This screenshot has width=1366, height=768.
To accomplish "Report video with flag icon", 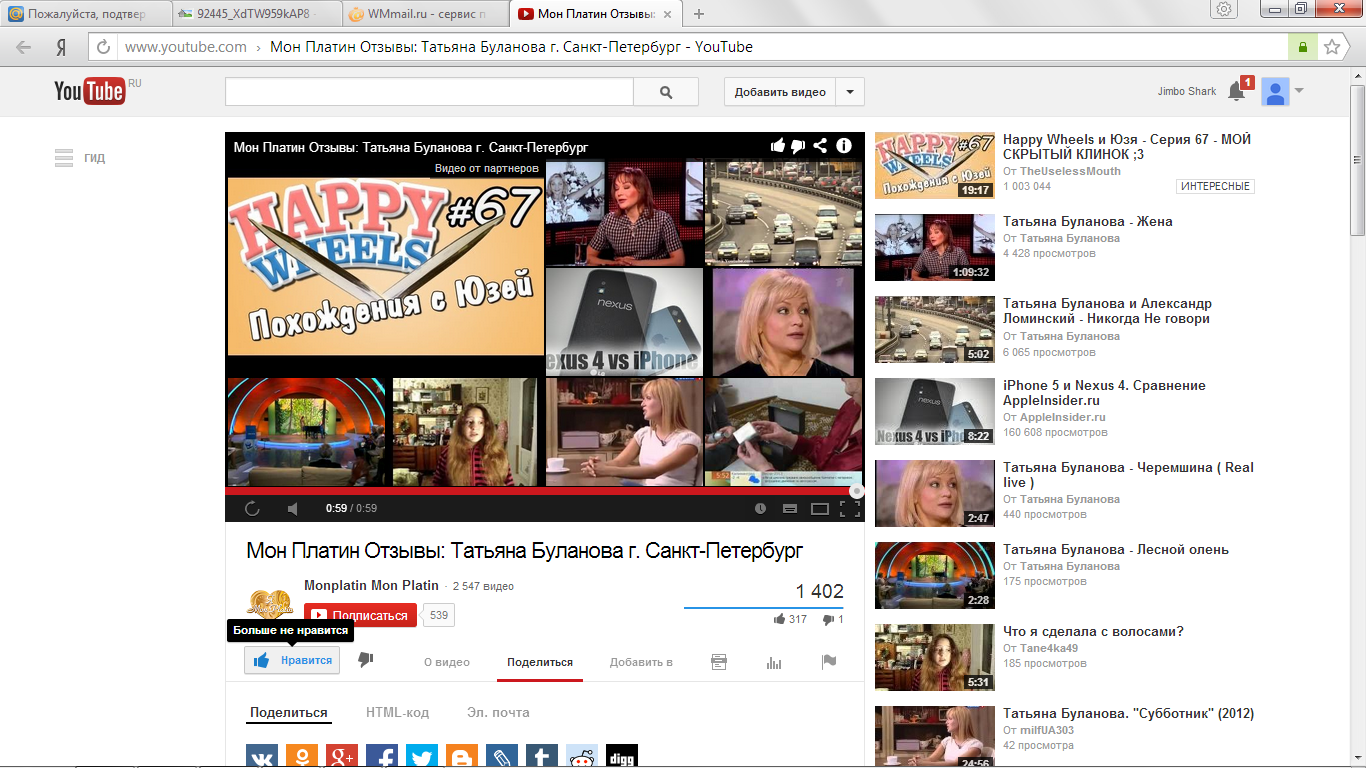I will [x=828, y=662].
